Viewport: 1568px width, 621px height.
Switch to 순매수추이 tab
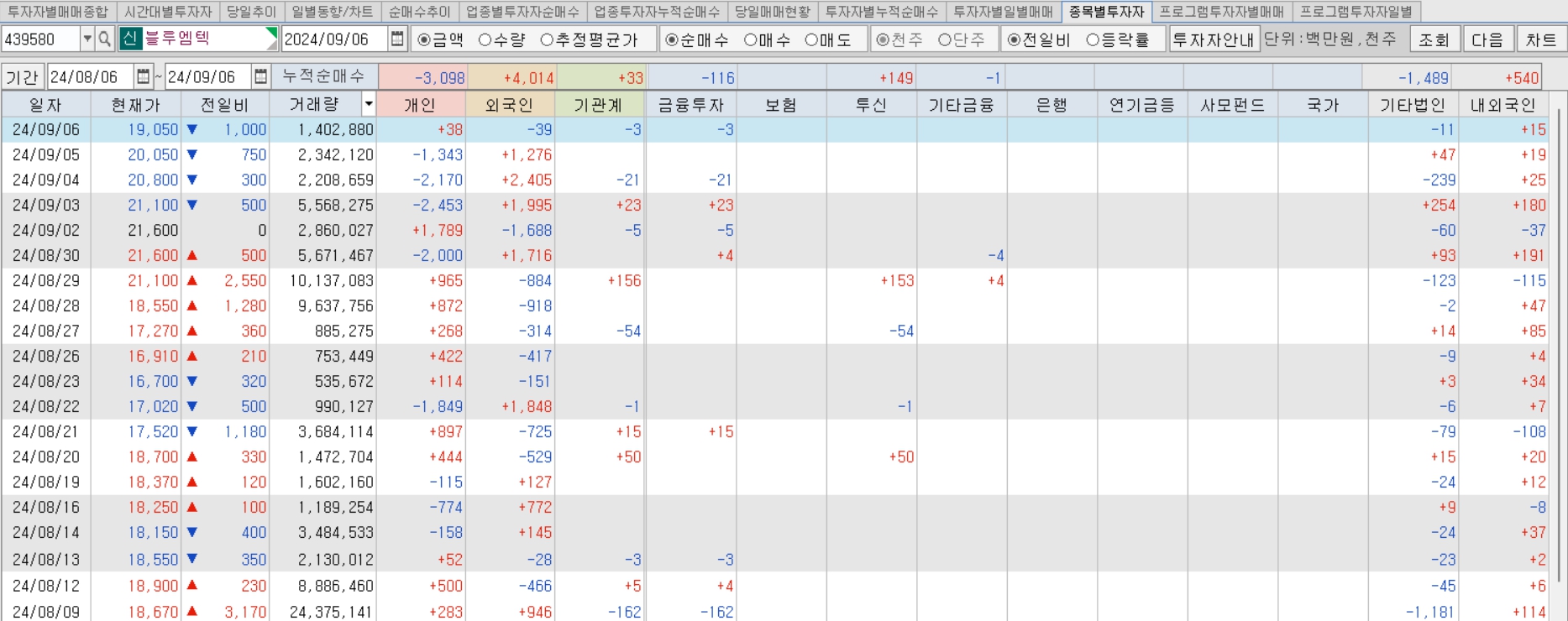point(420,12)
